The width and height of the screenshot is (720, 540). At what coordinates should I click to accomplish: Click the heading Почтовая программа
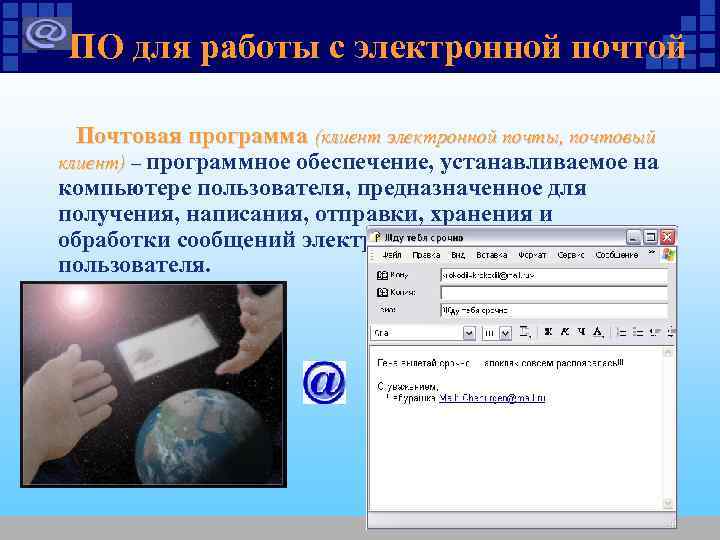coord(191,136)
